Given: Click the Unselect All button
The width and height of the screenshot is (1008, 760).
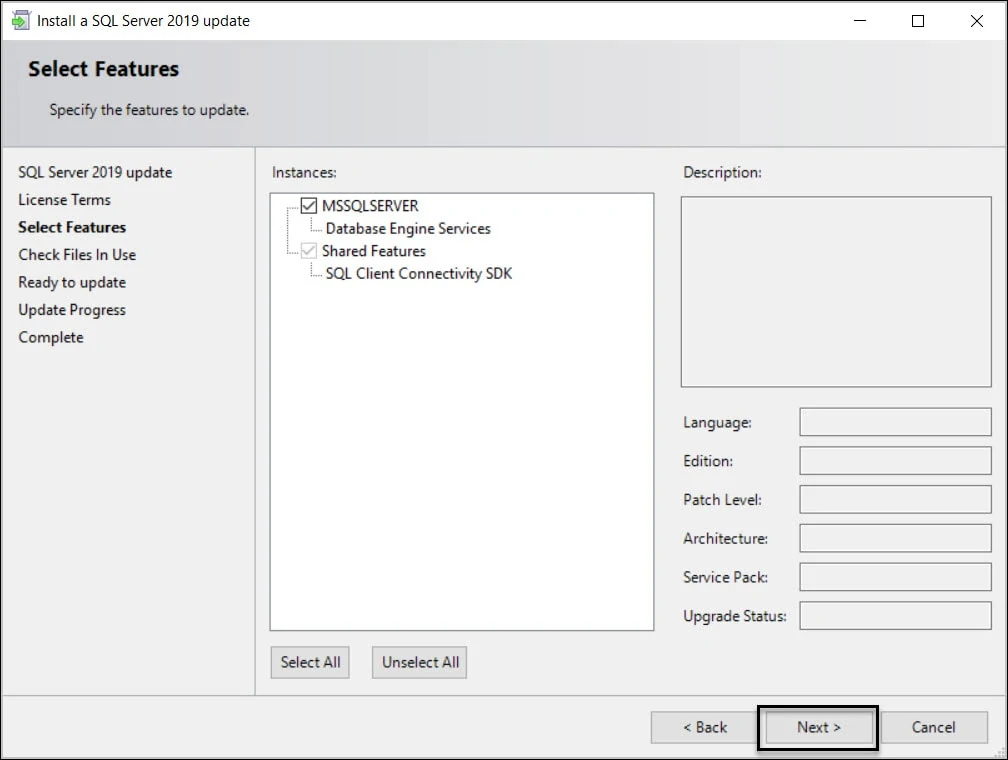Looking at the screenshot, I should (x=420, y=662).
